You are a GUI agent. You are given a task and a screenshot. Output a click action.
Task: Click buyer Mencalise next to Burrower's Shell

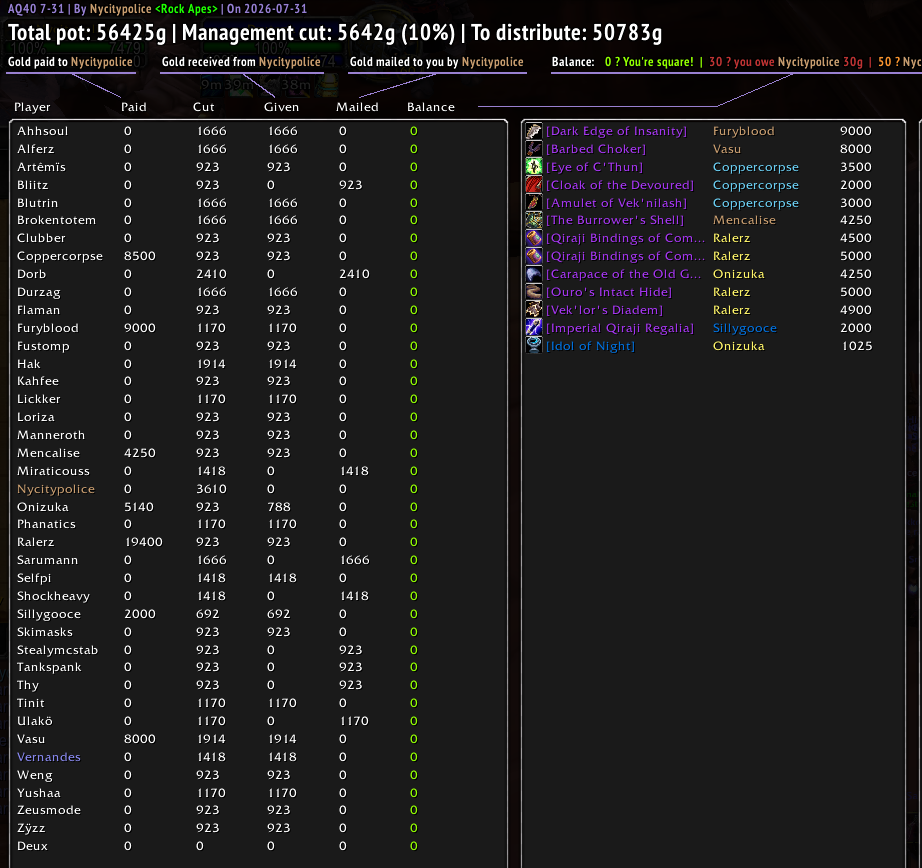pyautogui.click(x=744, y=220)
